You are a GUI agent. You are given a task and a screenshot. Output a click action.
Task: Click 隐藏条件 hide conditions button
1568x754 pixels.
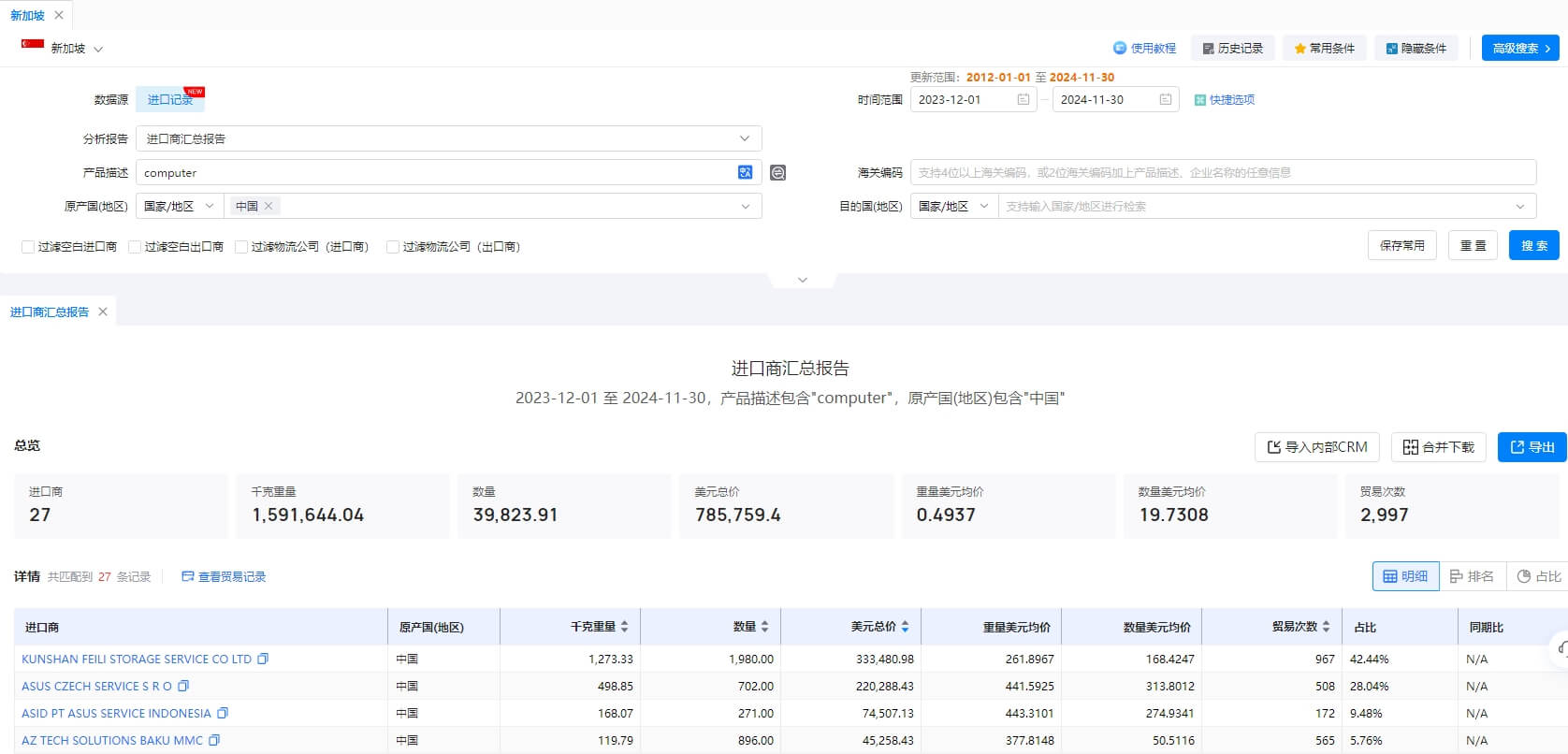pyautogui.click(x=1416, y=48)
